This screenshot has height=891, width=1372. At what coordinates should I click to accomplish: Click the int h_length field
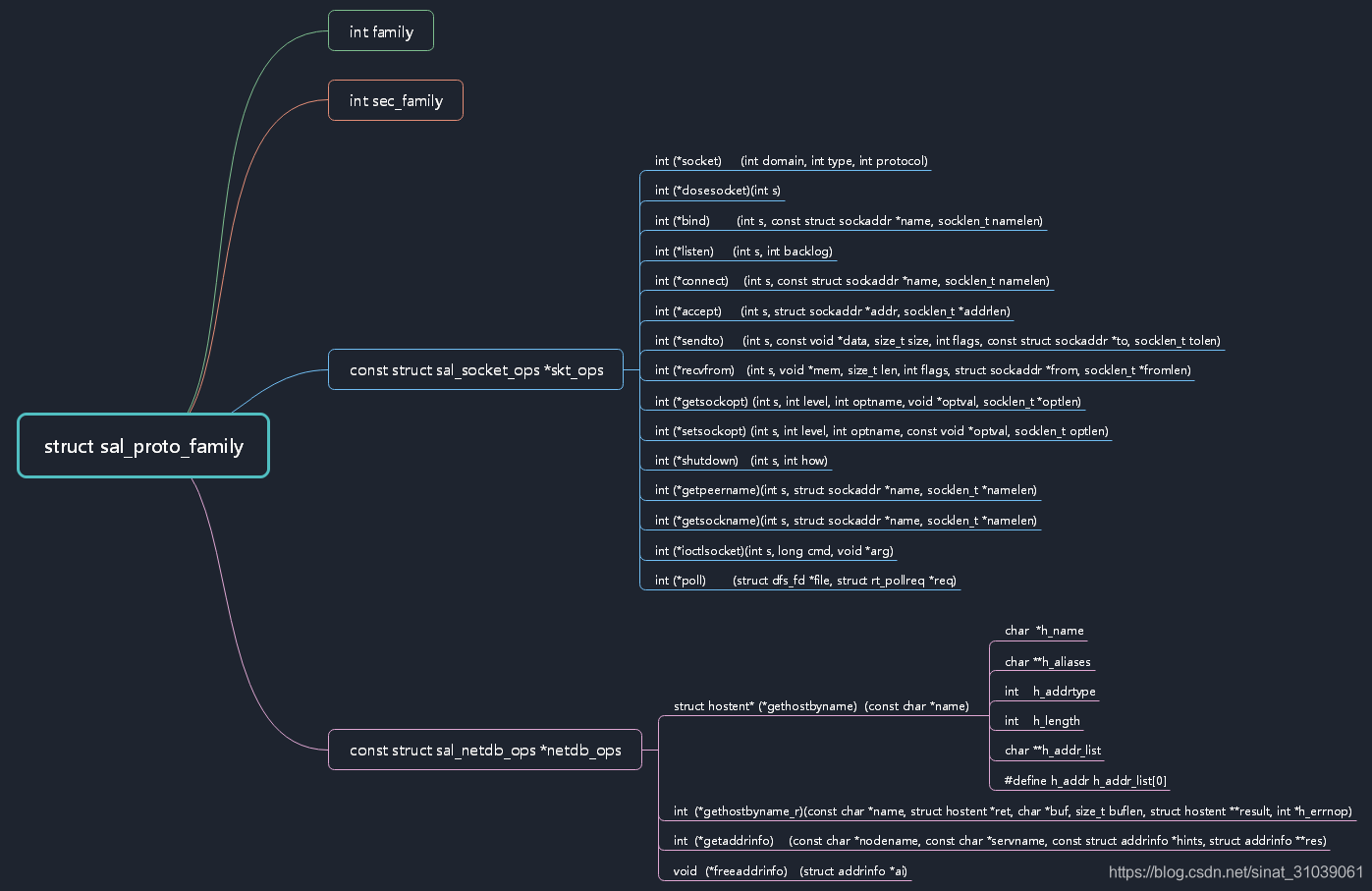pos(1042,721)
